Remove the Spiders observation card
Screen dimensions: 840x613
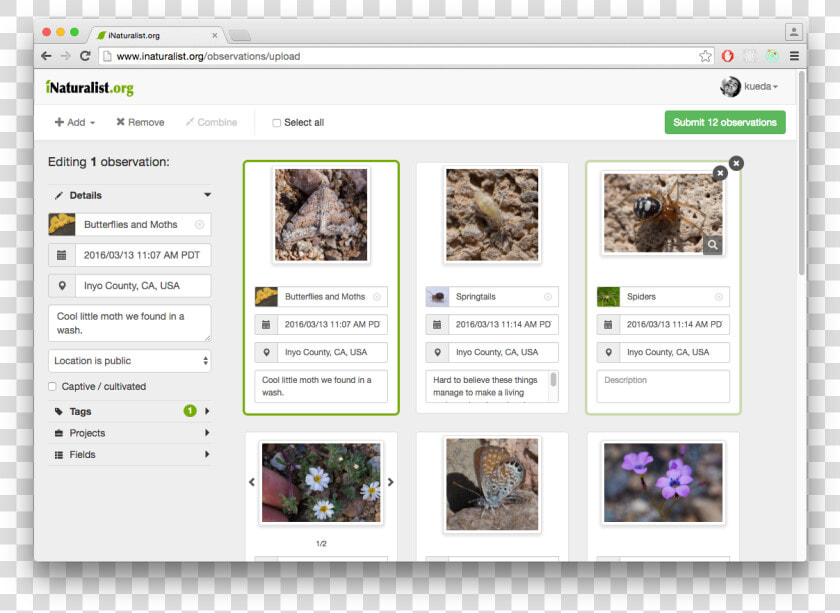[x=737, y=163]
